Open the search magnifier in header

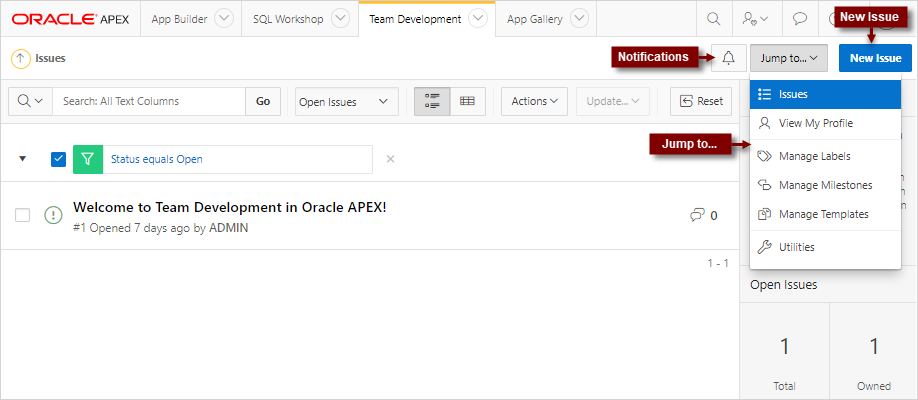[713, 19]
